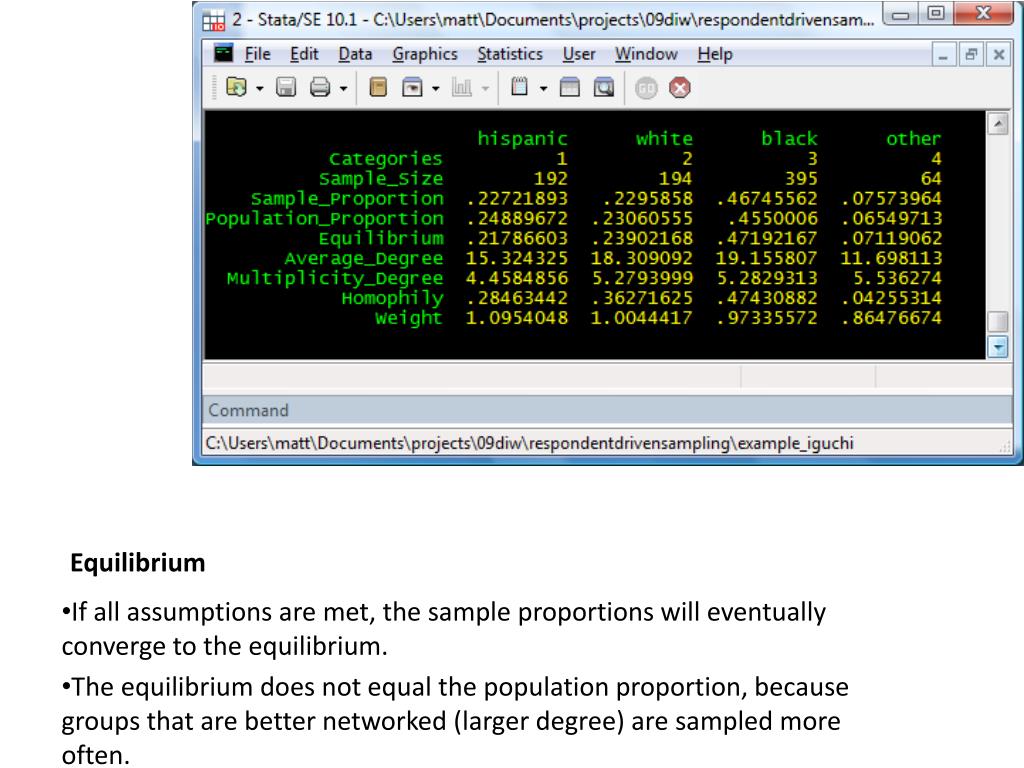Minimize the inner Results window
The height and width of the screenshot is (768, 1024).
pos(943,56)
